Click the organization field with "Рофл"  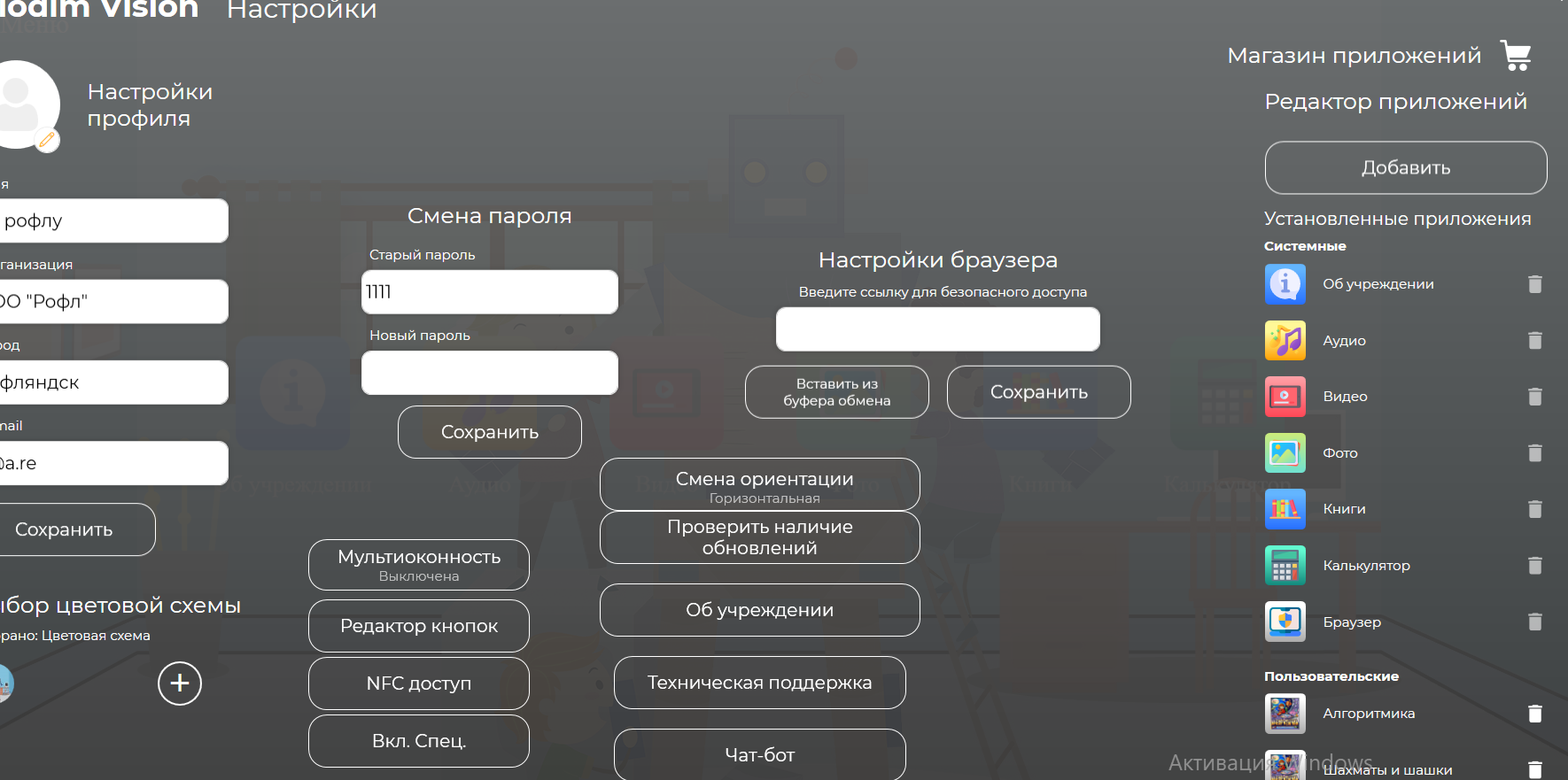[x=113, y=302]
